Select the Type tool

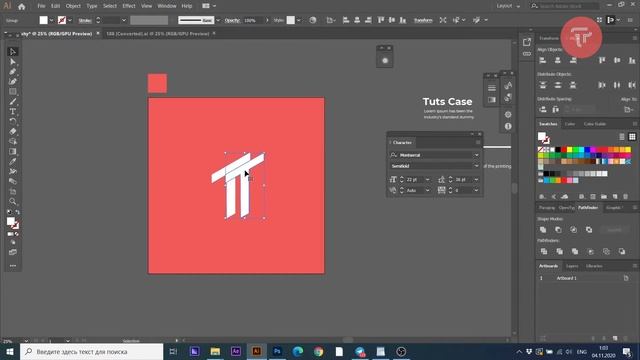13,111
